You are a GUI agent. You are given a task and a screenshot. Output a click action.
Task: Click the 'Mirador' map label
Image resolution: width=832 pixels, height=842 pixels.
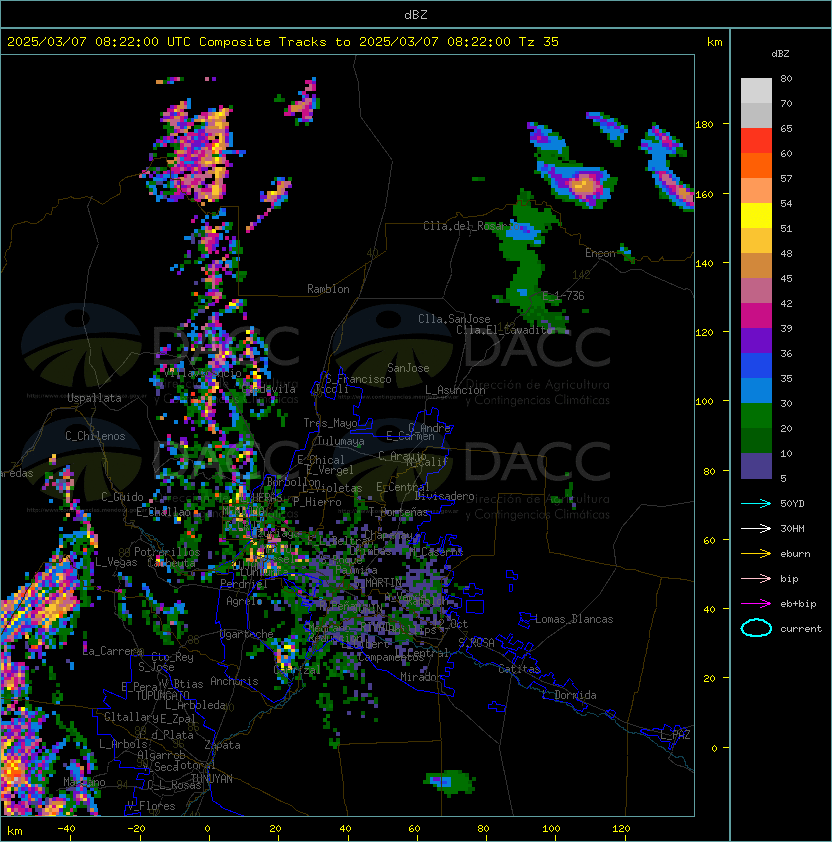coord(421,677)
